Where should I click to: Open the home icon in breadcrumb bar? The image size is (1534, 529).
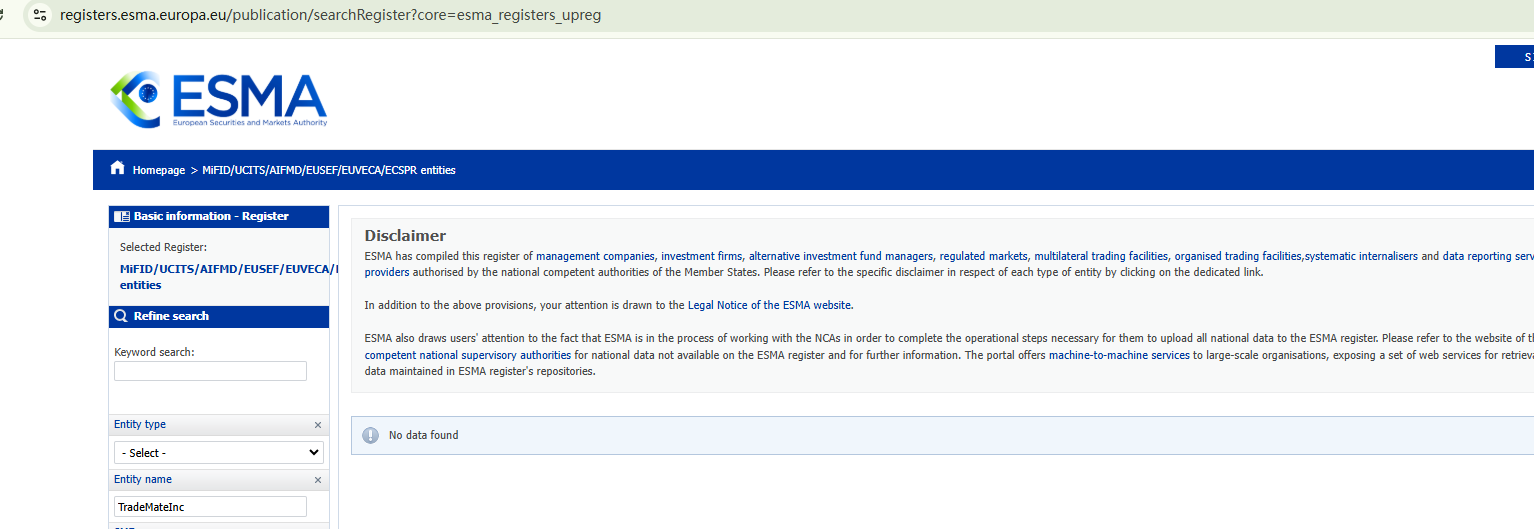point(118,168)
